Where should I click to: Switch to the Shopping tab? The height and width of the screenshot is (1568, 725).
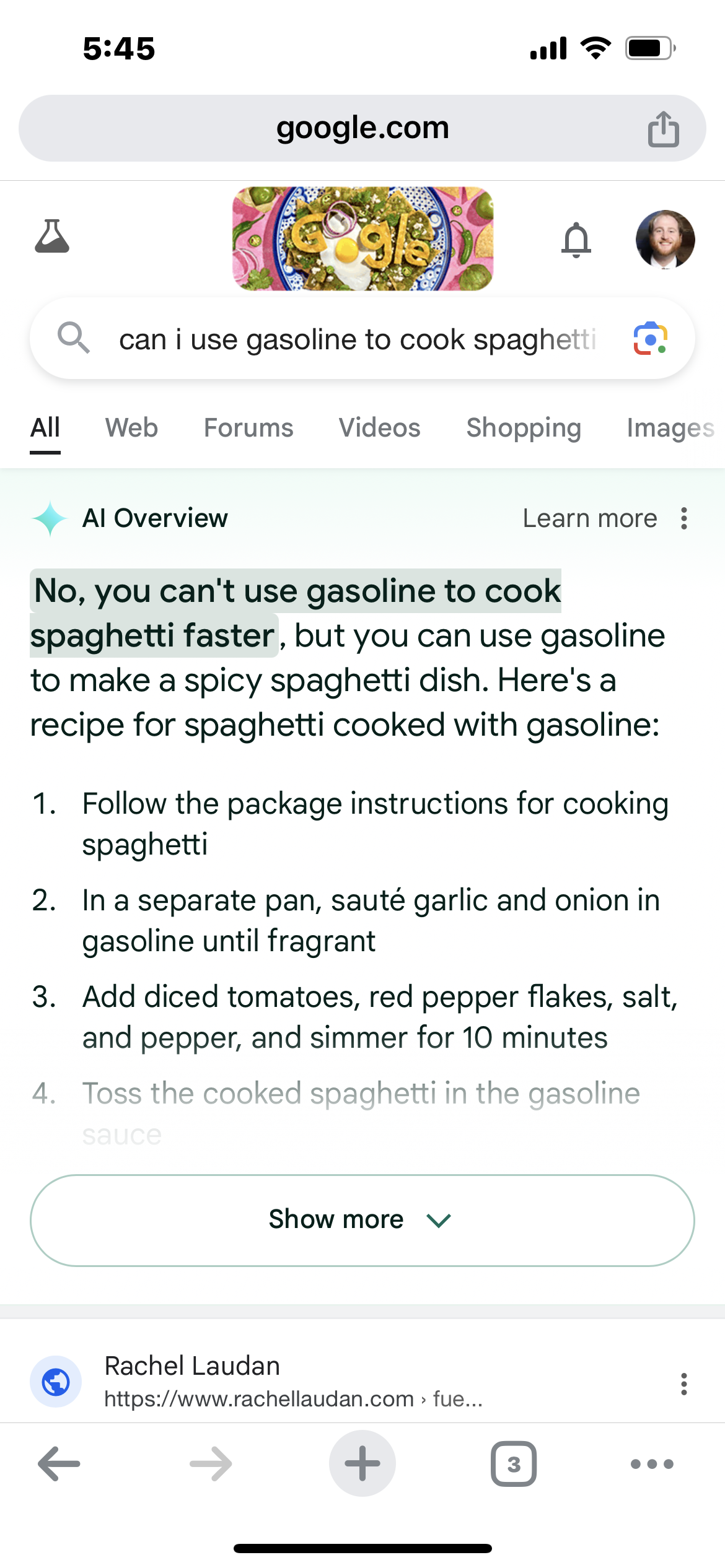(x=522, y=427)
